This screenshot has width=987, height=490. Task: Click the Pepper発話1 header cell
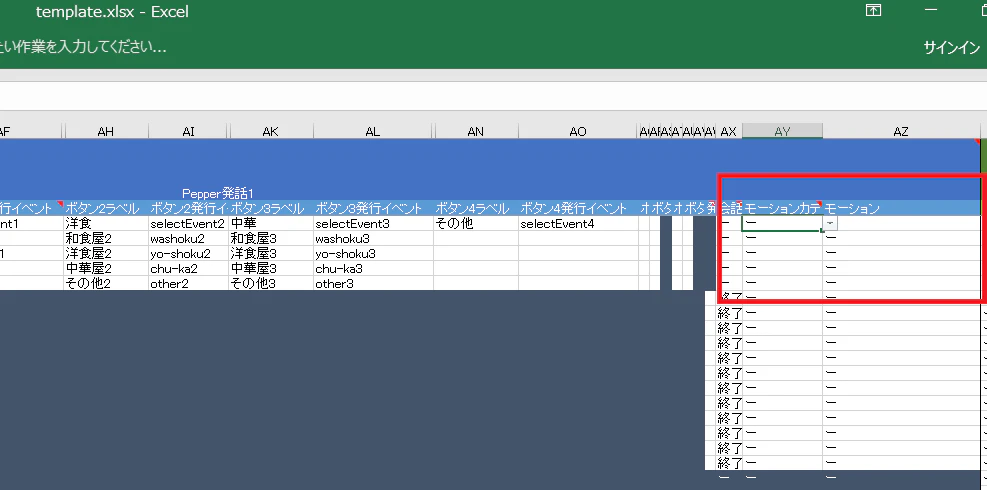218,193
